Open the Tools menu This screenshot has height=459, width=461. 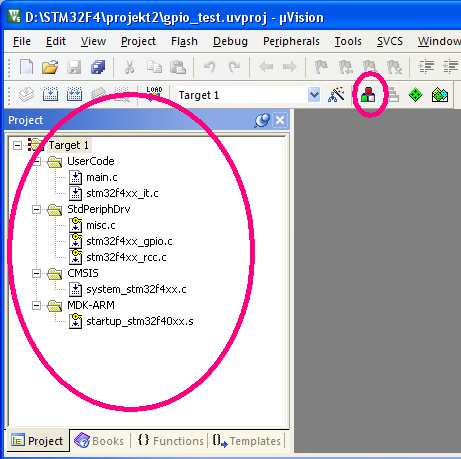pyautogui.click(x=348, y=41)
